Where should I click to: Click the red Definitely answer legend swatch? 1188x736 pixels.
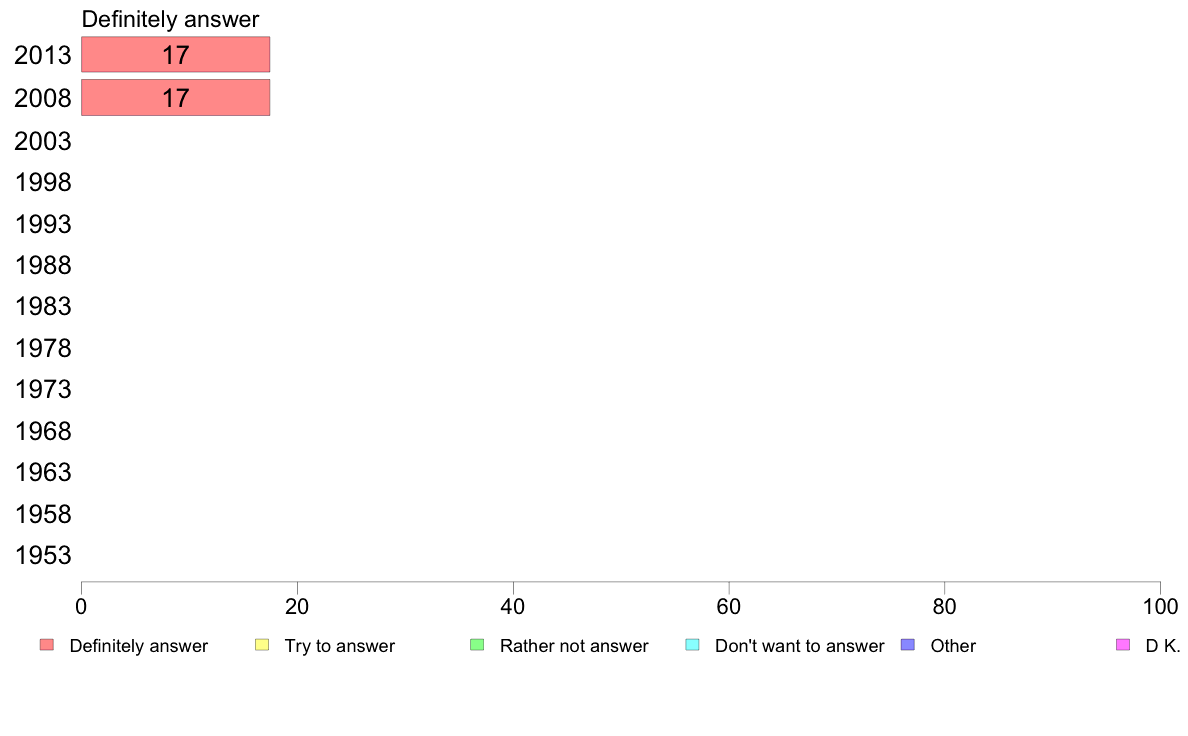point(47,645)
